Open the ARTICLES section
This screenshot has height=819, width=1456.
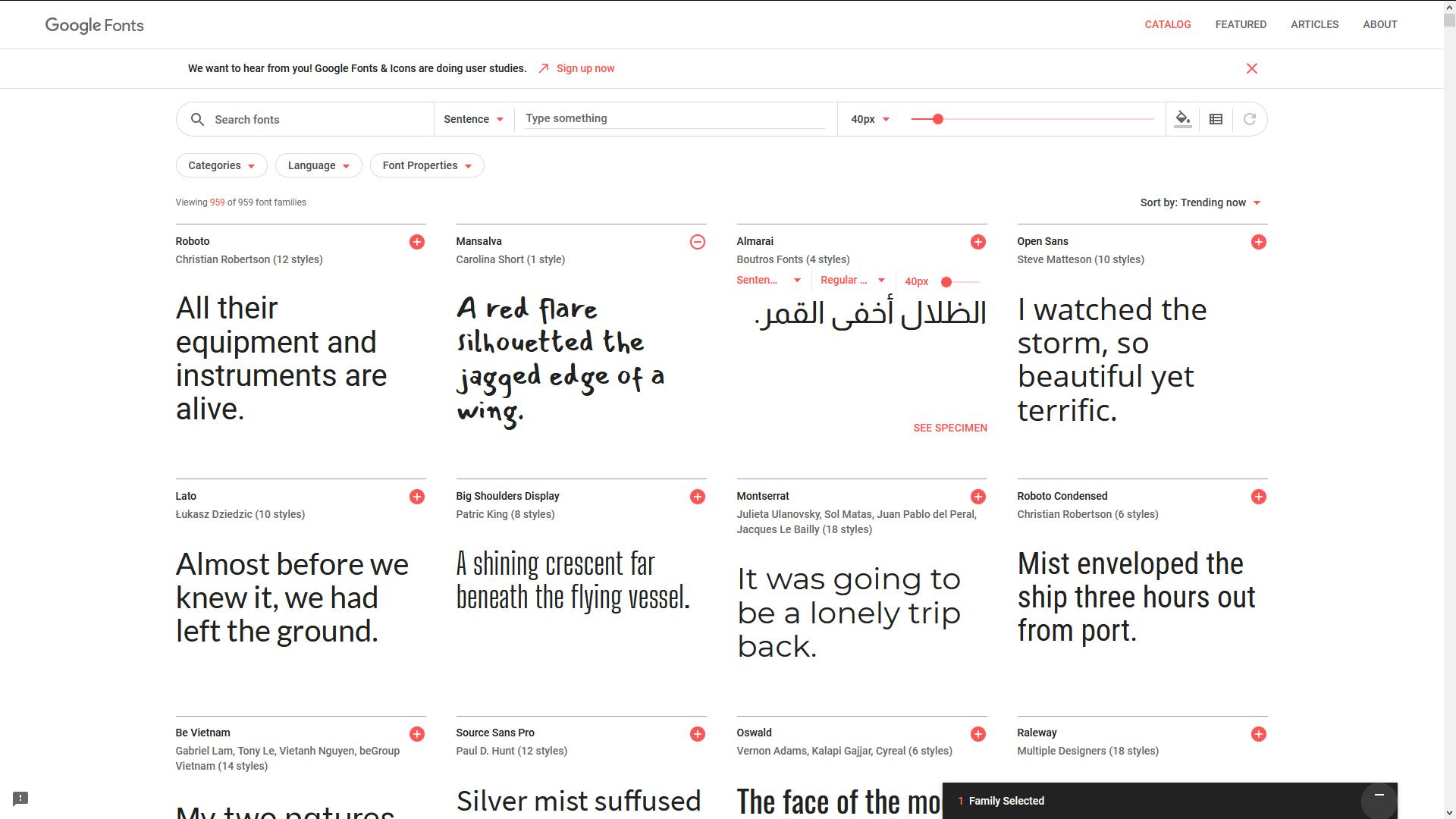click(1314, 24)
